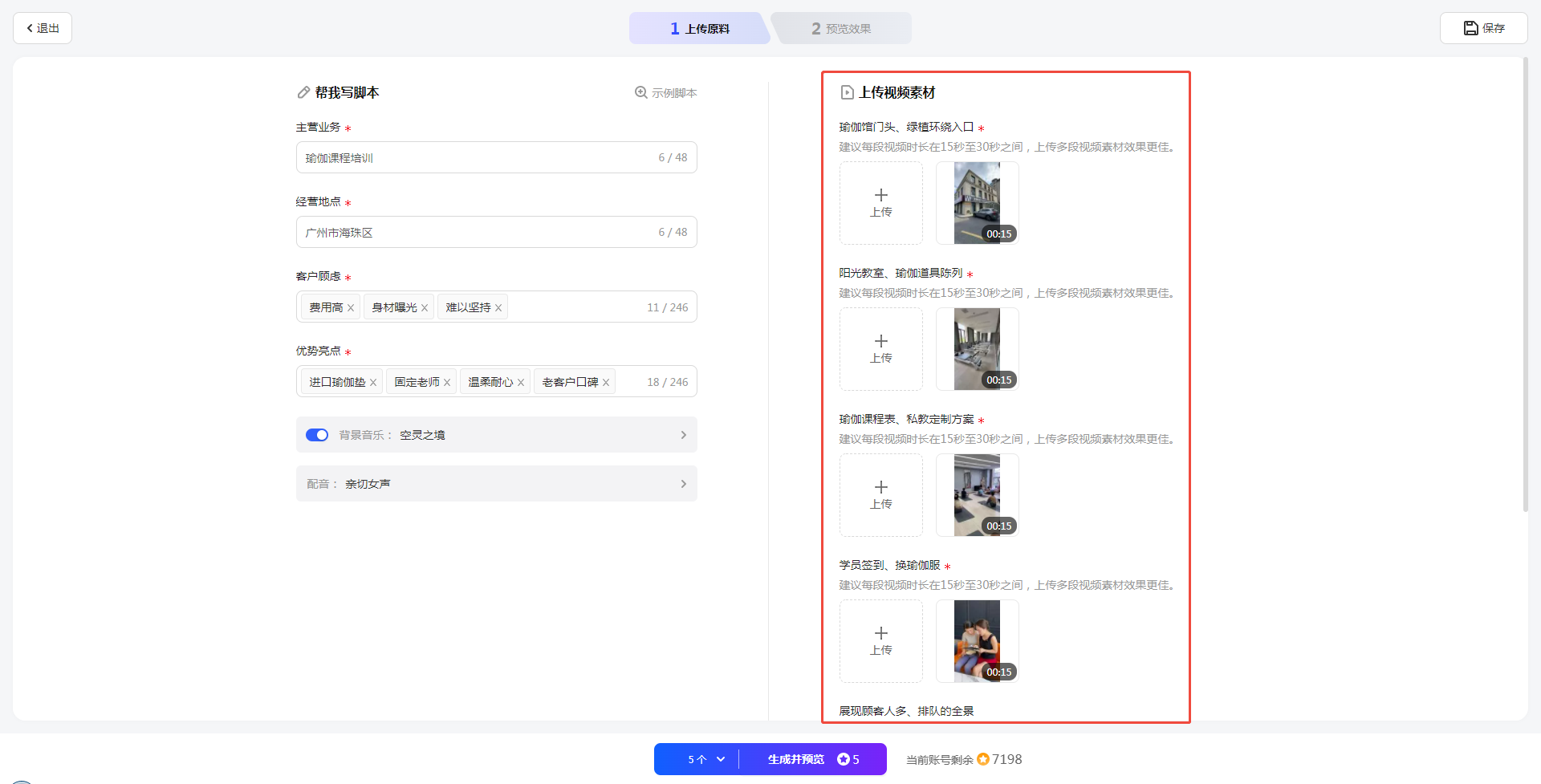Expand the 配音 亲切女声 voice options
This screenshot has height=784, width=1541.
(683, 484)
